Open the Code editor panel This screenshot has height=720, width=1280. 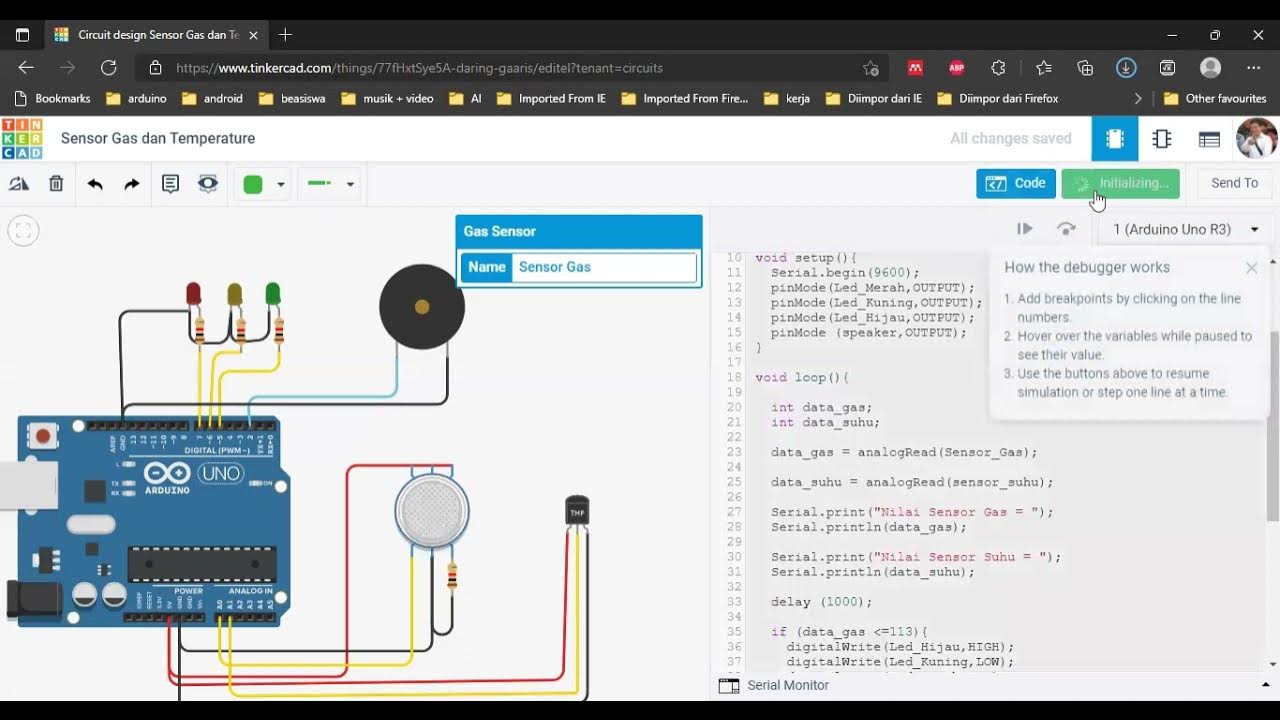click(1016, 183)
